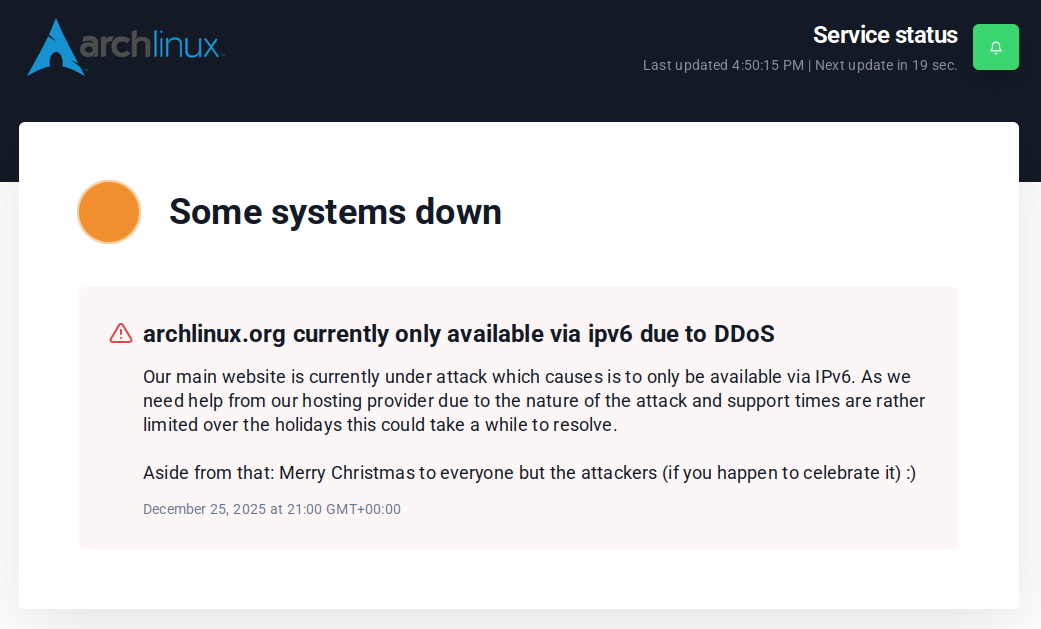Click the "Some systems down" heading

(x=335, y=212)
